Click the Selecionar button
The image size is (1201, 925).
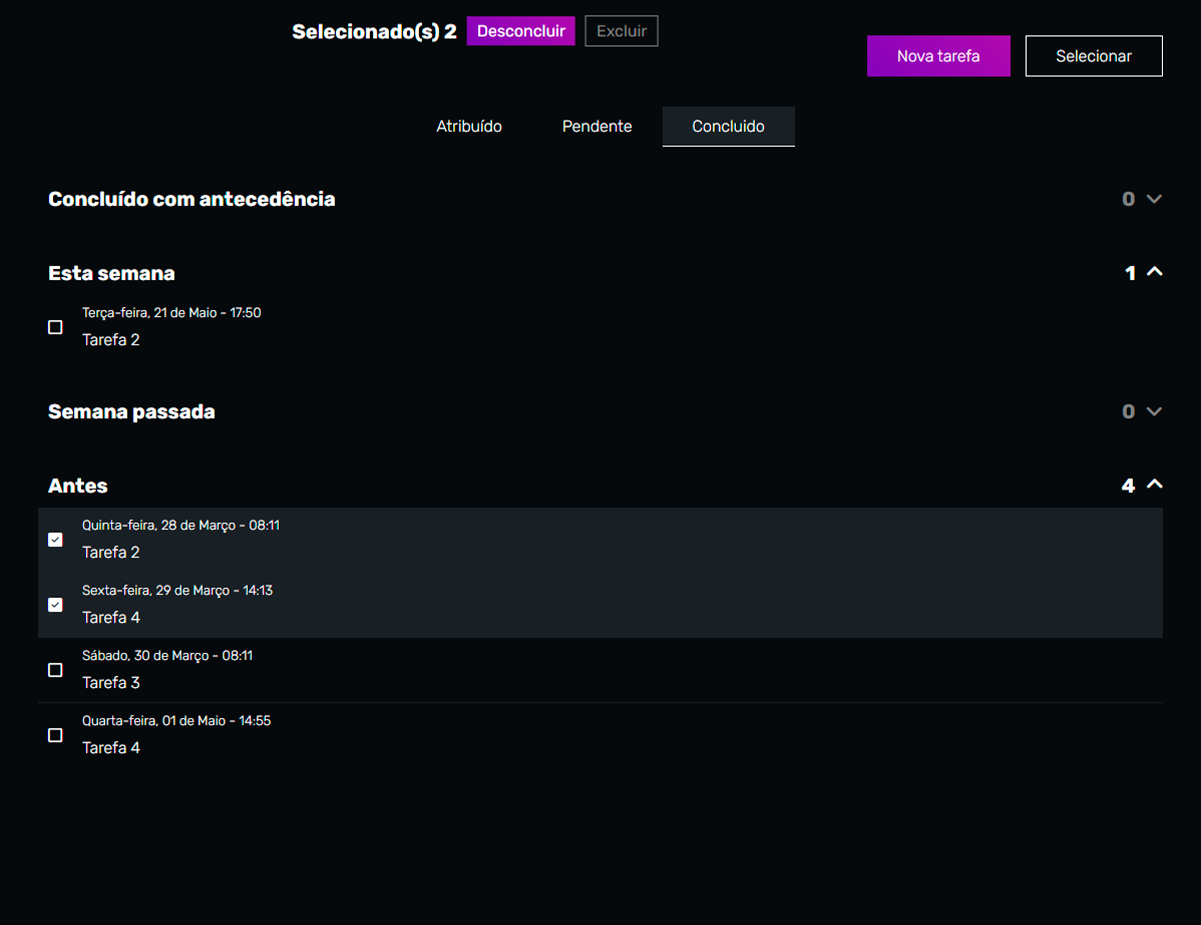coord(1094,56)
